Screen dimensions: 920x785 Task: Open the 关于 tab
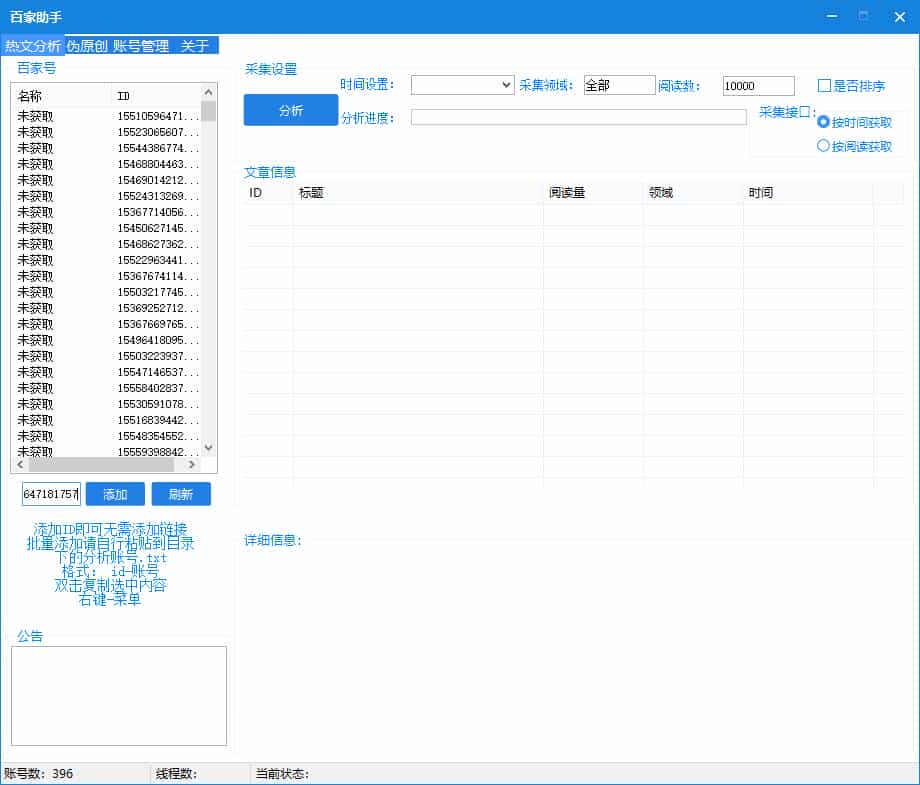[x=195, y=46]
